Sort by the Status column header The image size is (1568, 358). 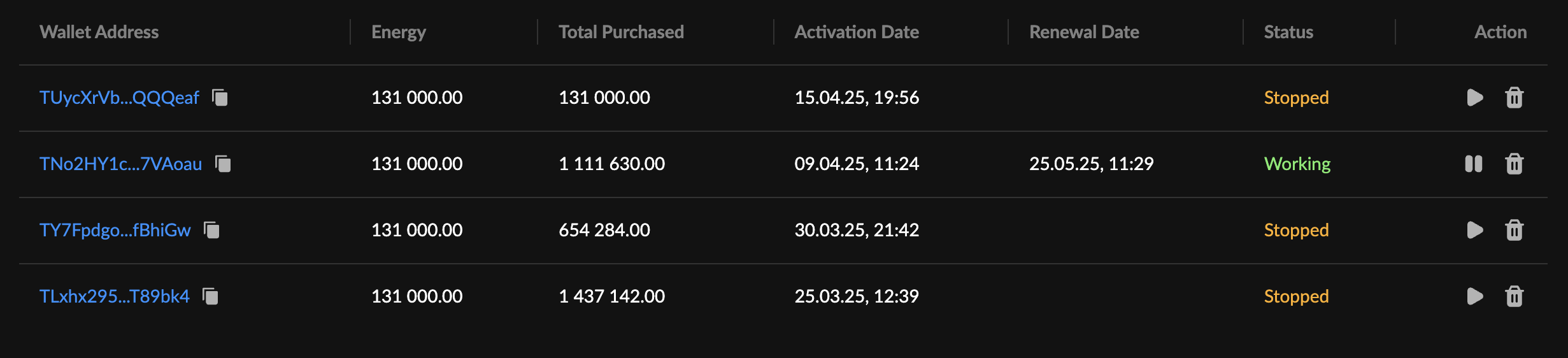[1288, 32]
